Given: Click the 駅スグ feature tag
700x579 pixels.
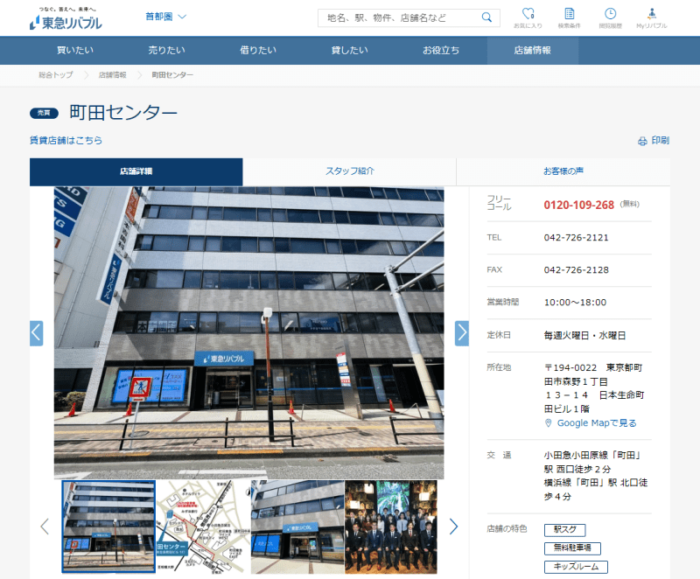Looking at the screenshot, I should [x=565, y=530].
